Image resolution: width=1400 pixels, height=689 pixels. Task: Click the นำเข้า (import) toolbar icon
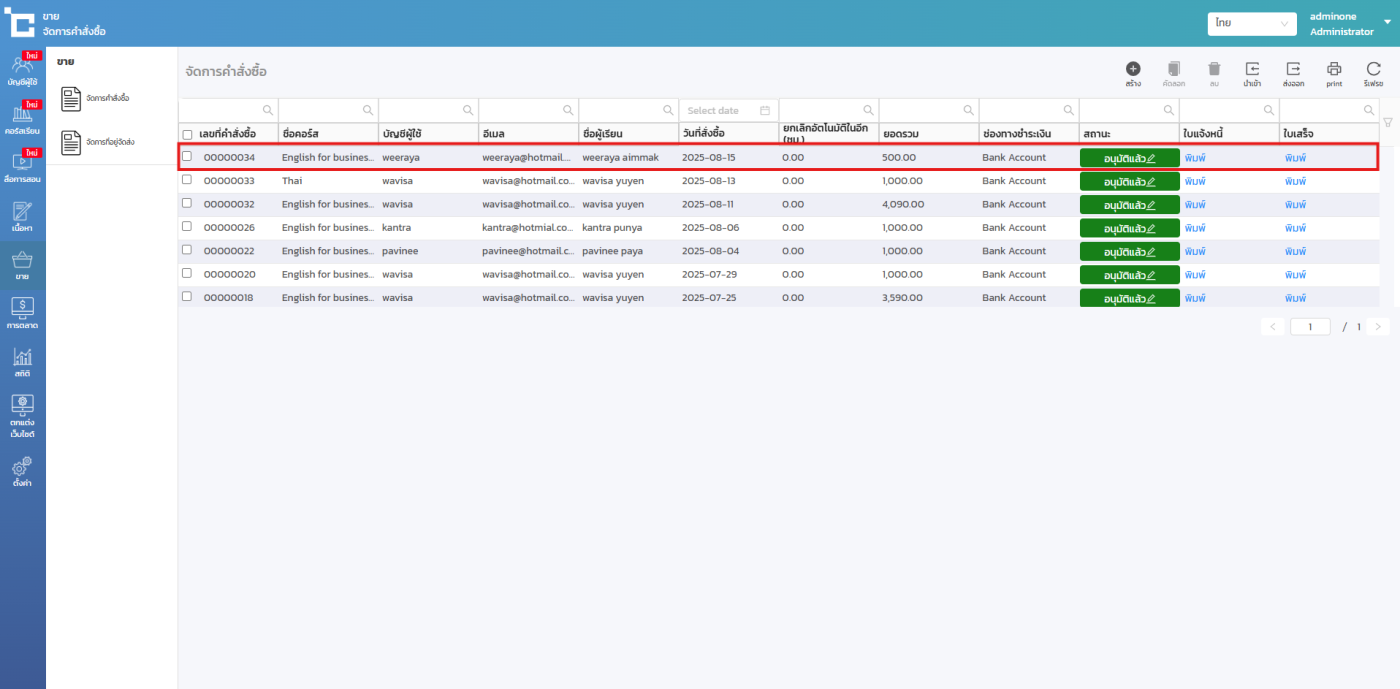[x=1252, y=69]
